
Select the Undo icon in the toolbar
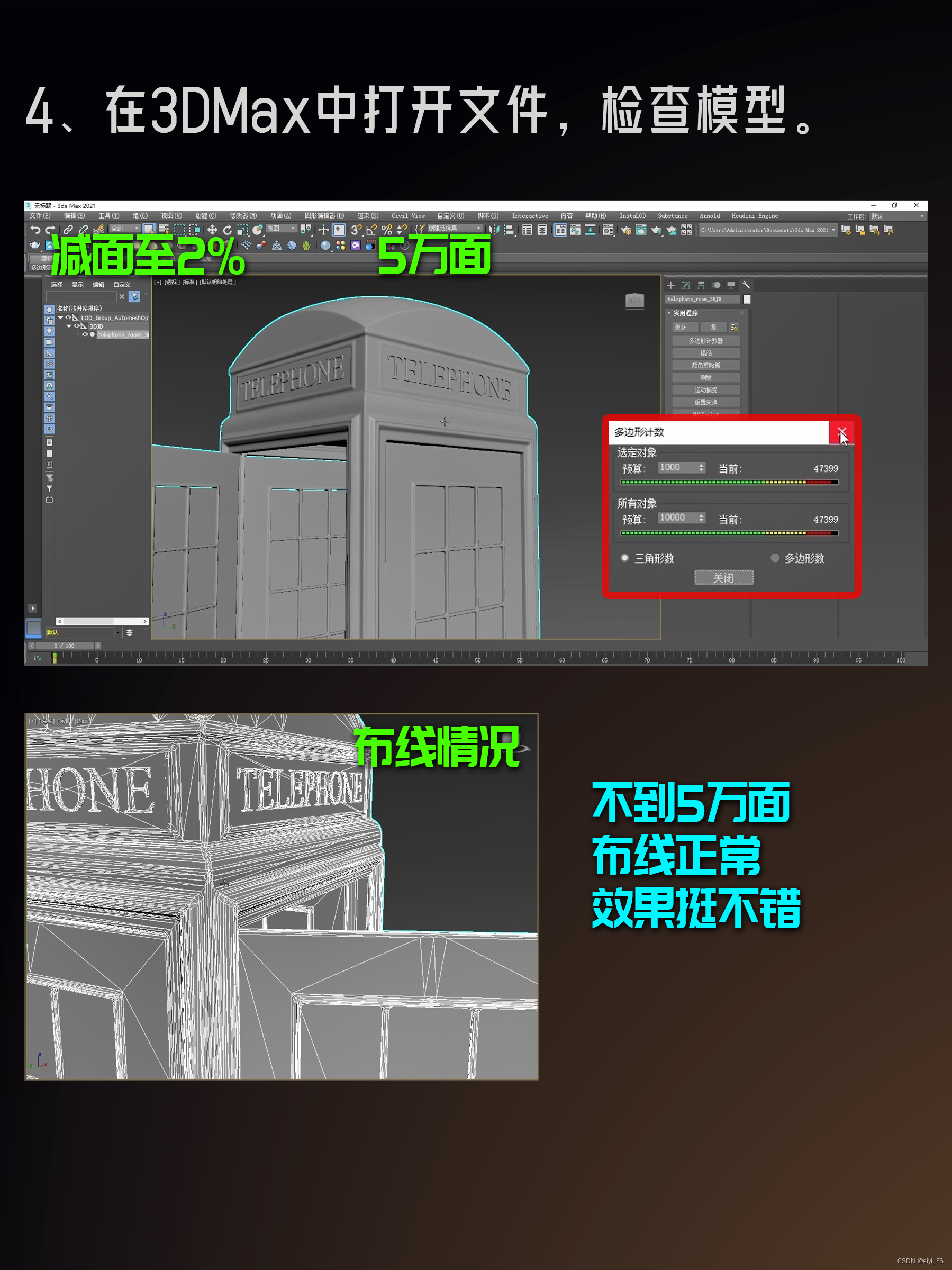(x=35, y=229)
